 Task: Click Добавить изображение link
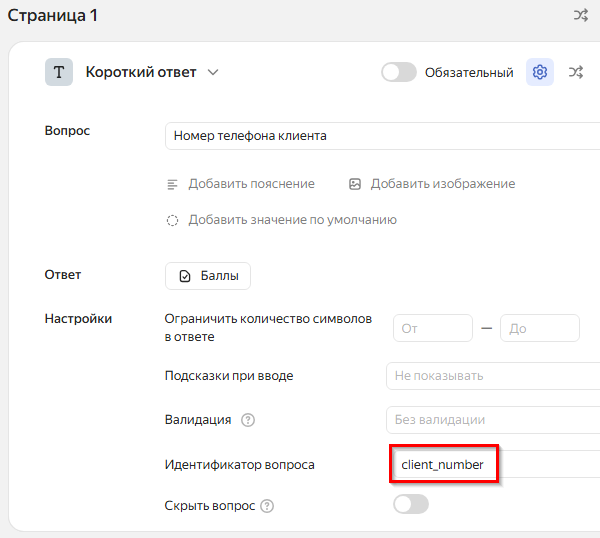click(443, 184)
